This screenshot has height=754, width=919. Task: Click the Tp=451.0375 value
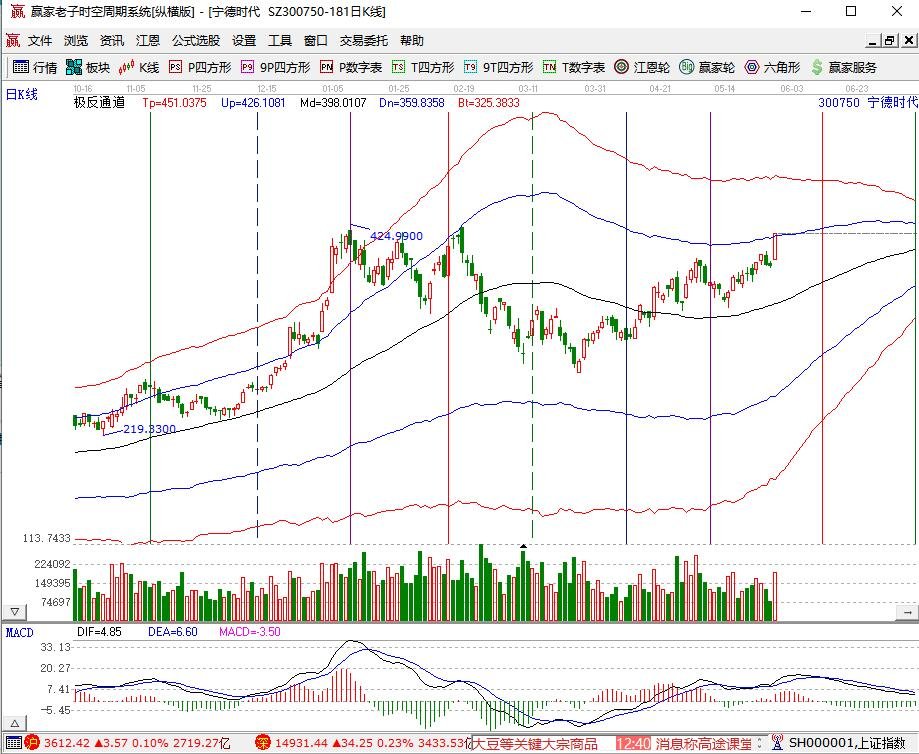(x=175, y=103)
